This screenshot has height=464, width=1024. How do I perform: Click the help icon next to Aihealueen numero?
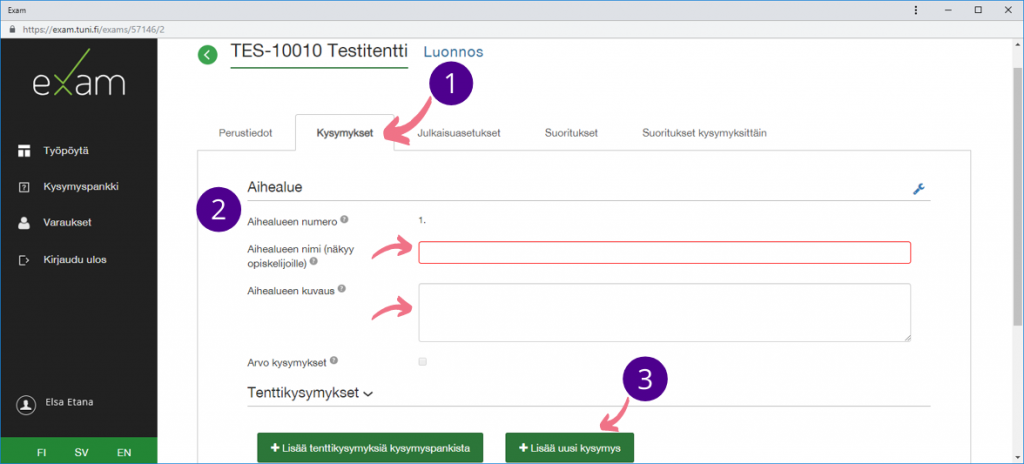344,219
